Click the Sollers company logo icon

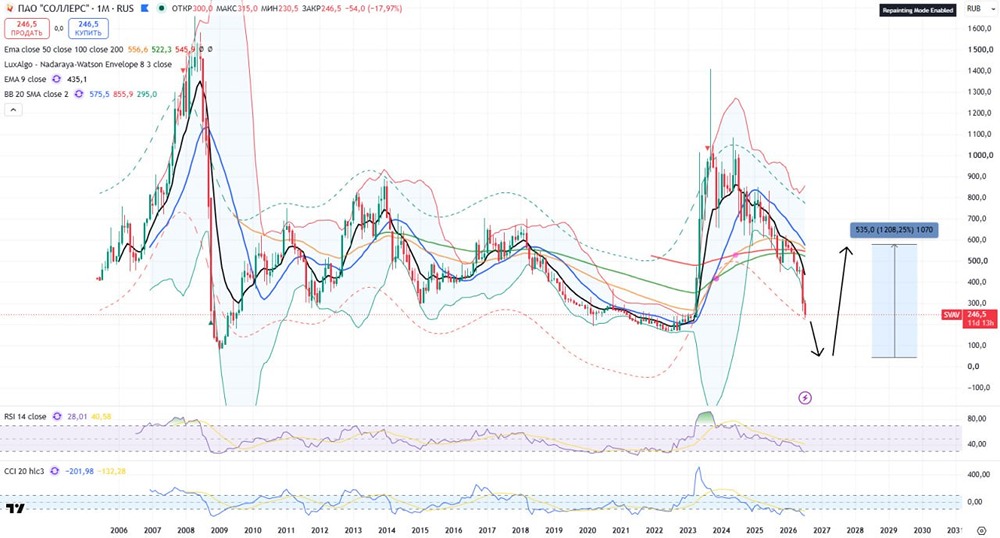click(x=9, y=9)
